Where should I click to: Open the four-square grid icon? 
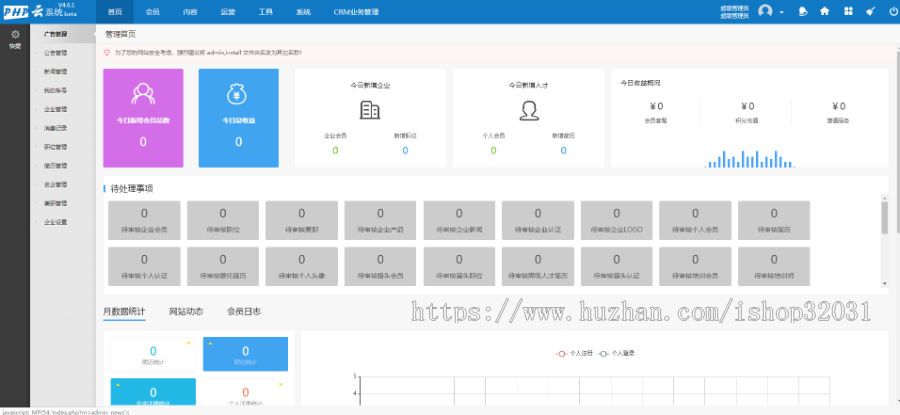point(848,11)
